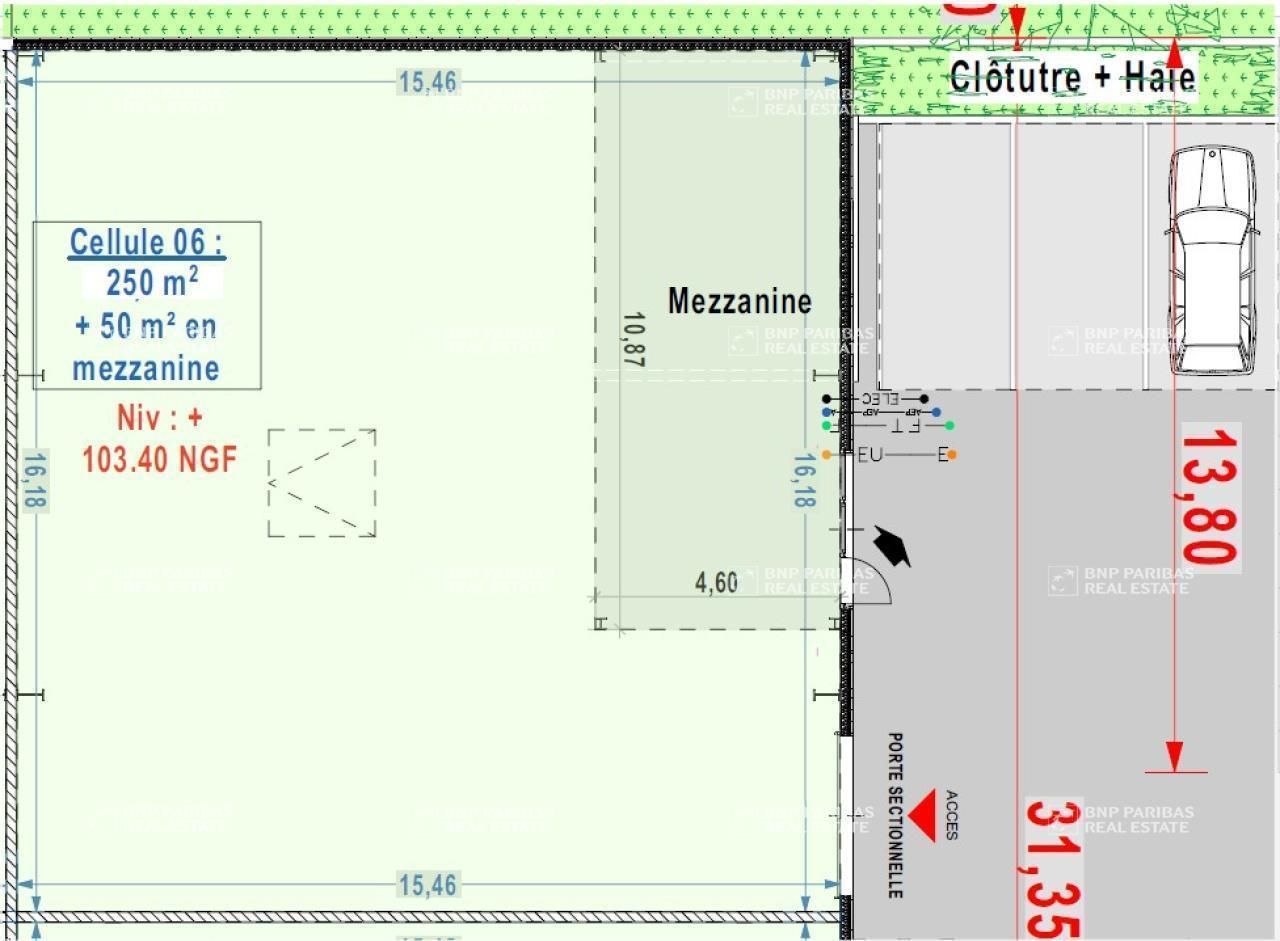Click the bottom 15,46 width dimension
Viewport: 1280px width, 941px height.
tap(428, 885)
